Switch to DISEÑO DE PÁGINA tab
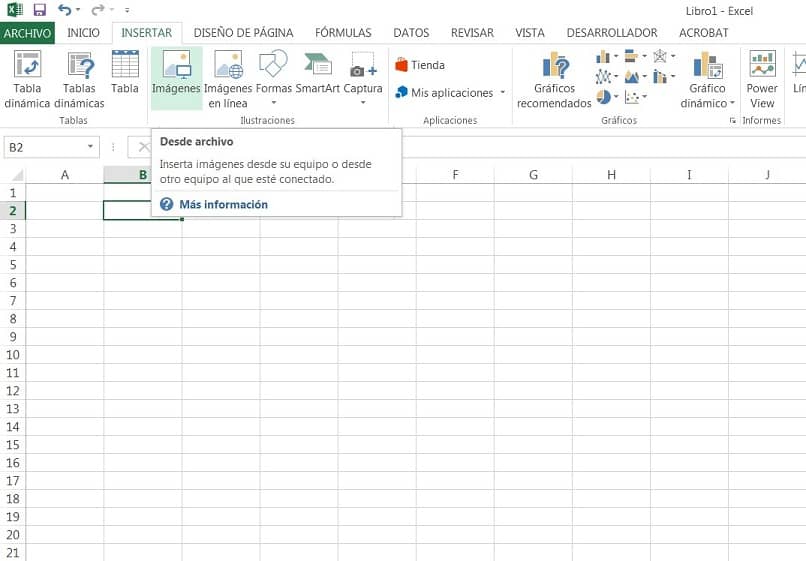Viewport: 806px width, 561px height. 243,33
